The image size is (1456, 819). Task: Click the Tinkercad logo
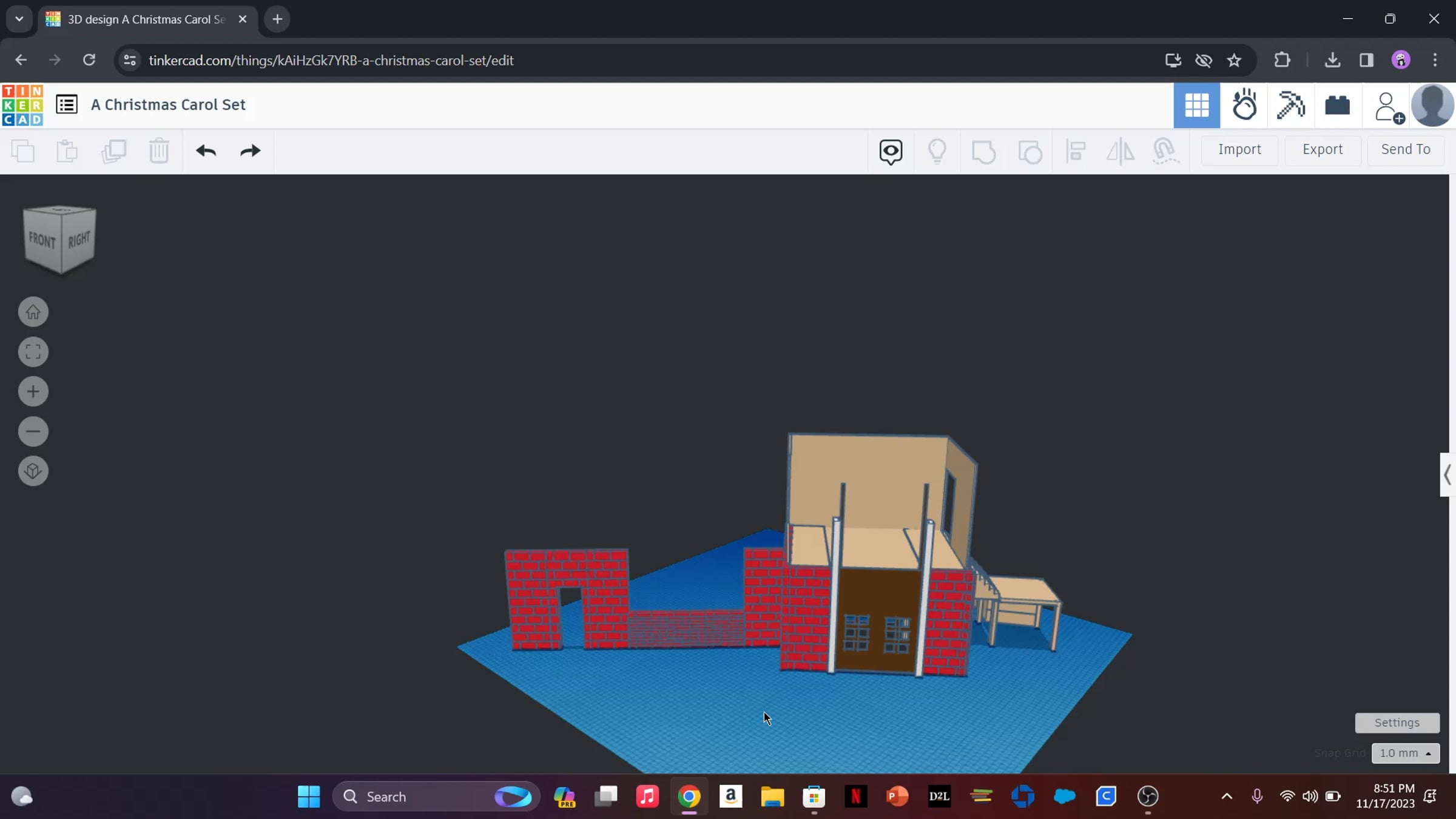[22, 105]
